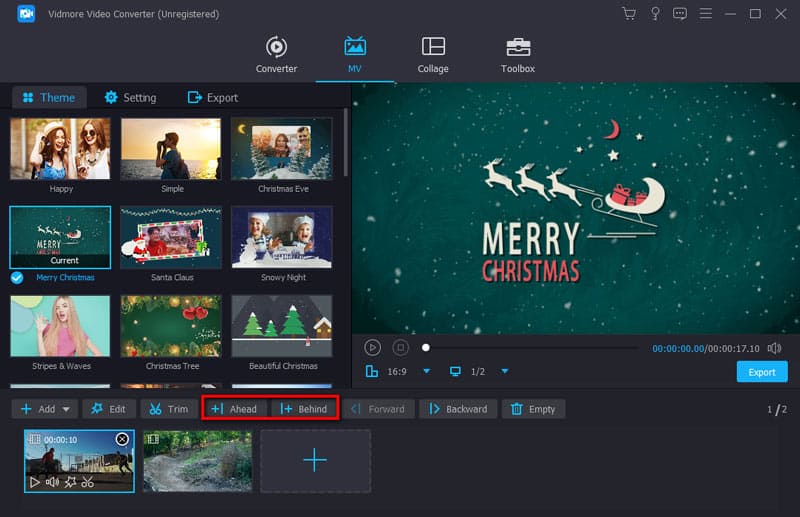This screenshot has width=800, height=517.
Task: Click the blue Export button
Action: (762, 372)
